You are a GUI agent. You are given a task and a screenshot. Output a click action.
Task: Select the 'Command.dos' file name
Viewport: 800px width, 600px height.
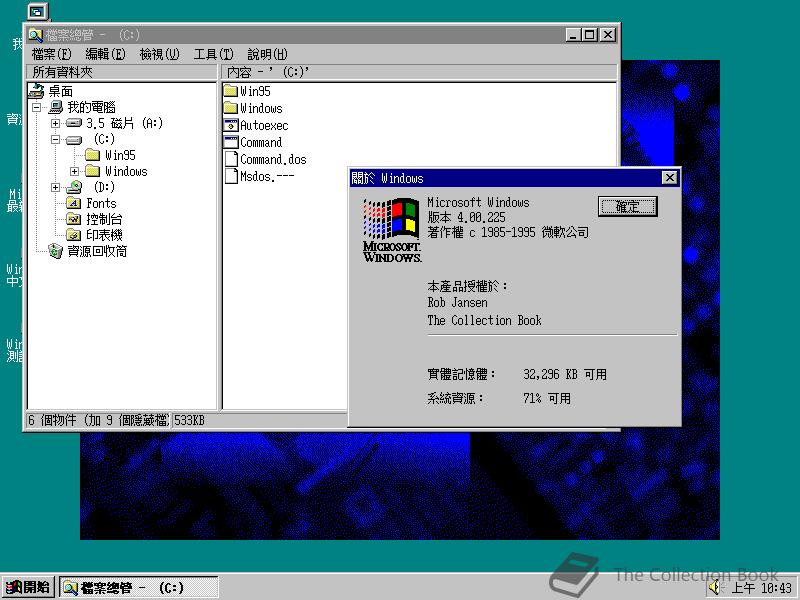273,159
